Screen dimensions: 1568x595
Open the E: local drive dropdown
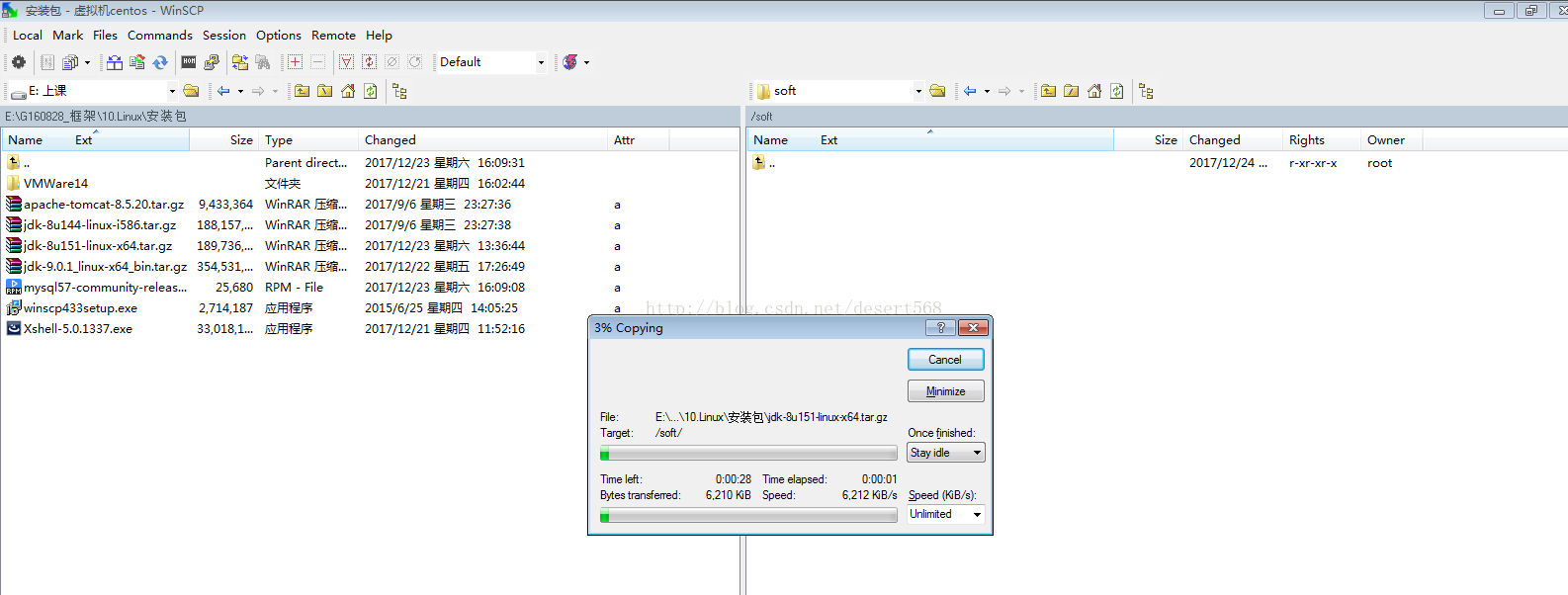(x=172, y=91)
